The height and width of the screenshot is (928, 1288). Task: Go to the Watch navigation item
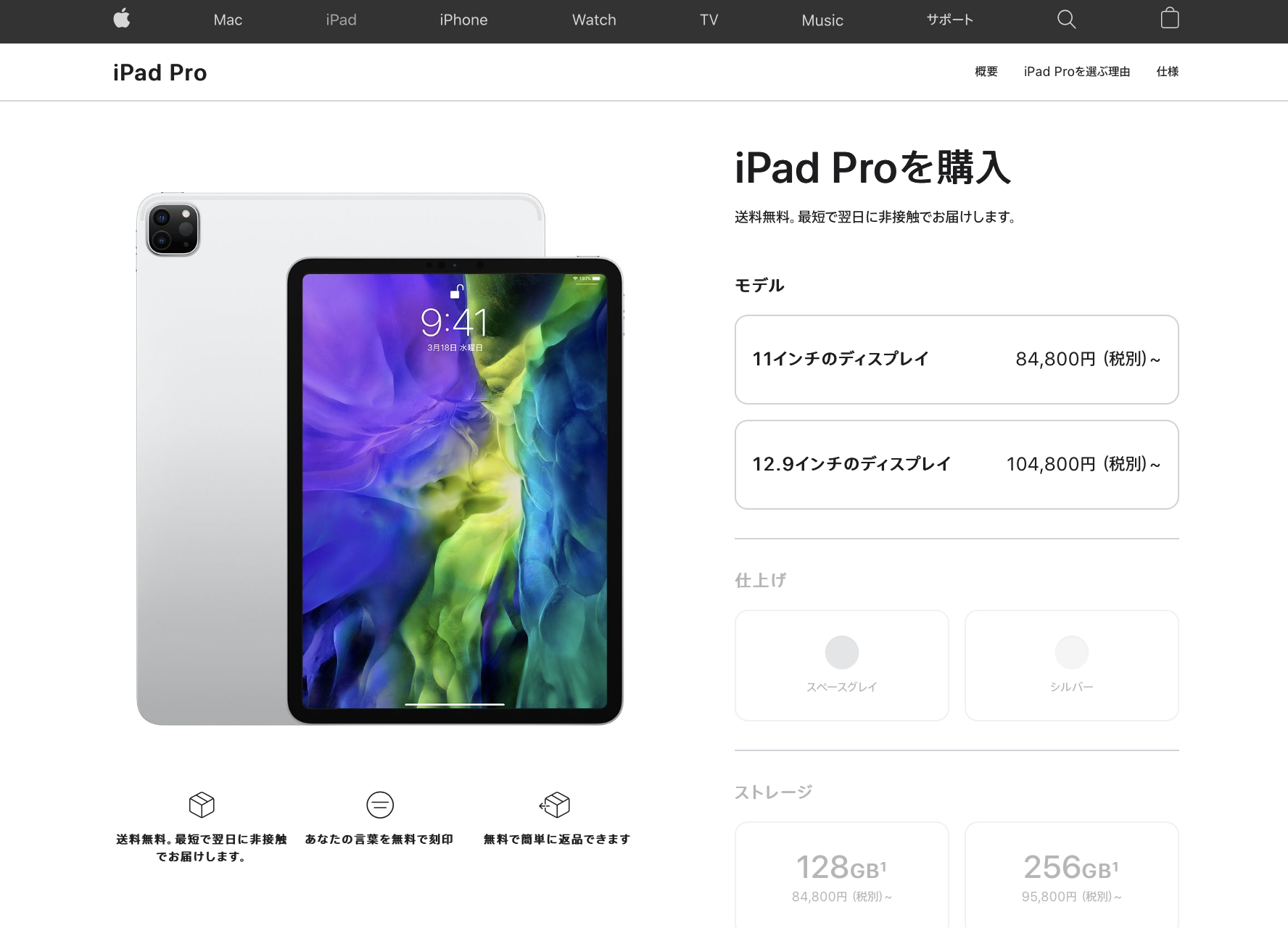[x=594, y=20]
